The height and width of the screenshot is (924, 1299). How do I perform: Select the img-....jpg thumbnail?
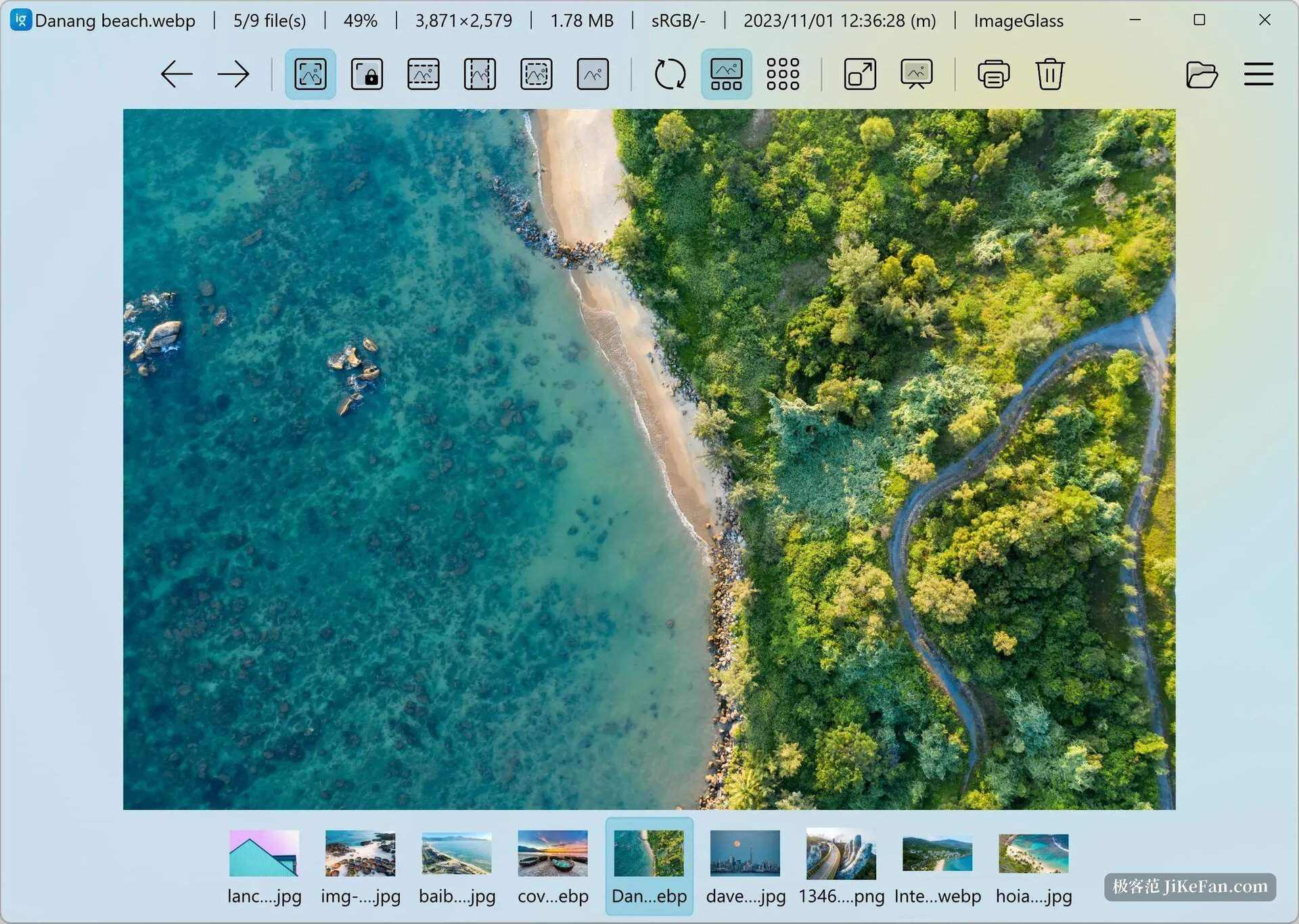[x=361, y=867]
